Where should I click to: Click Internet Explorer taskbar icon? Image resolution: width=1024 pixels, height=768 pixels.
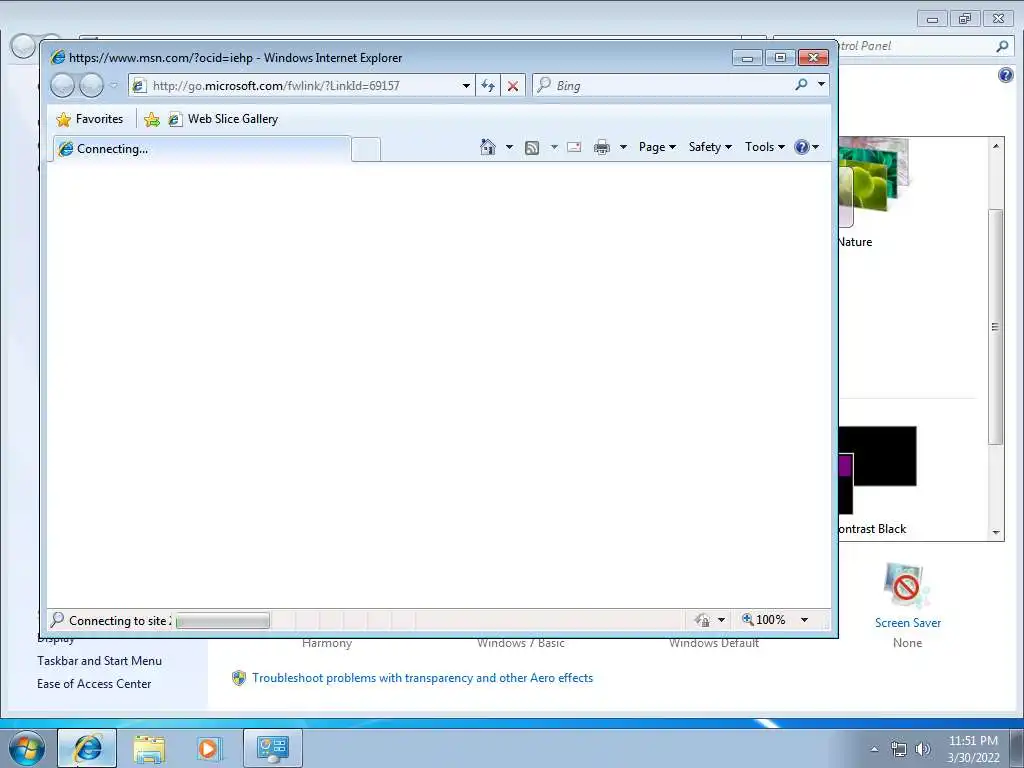(87, 748)
